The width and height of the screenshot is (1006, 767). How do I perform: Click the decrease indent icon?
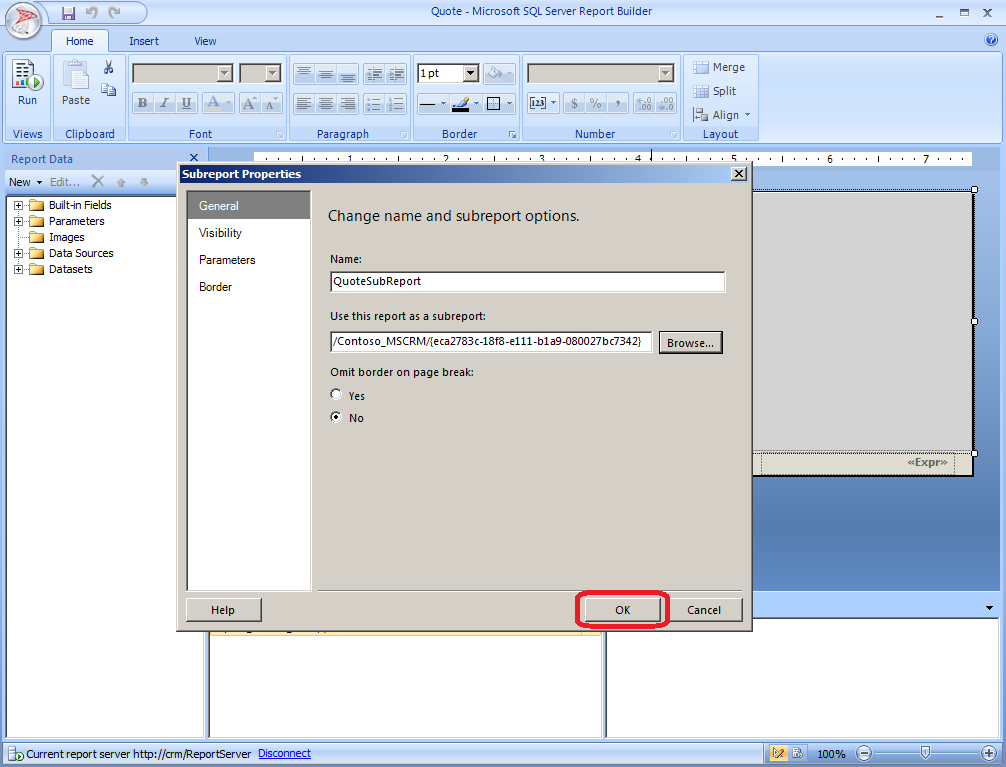(x=374, y=74)
